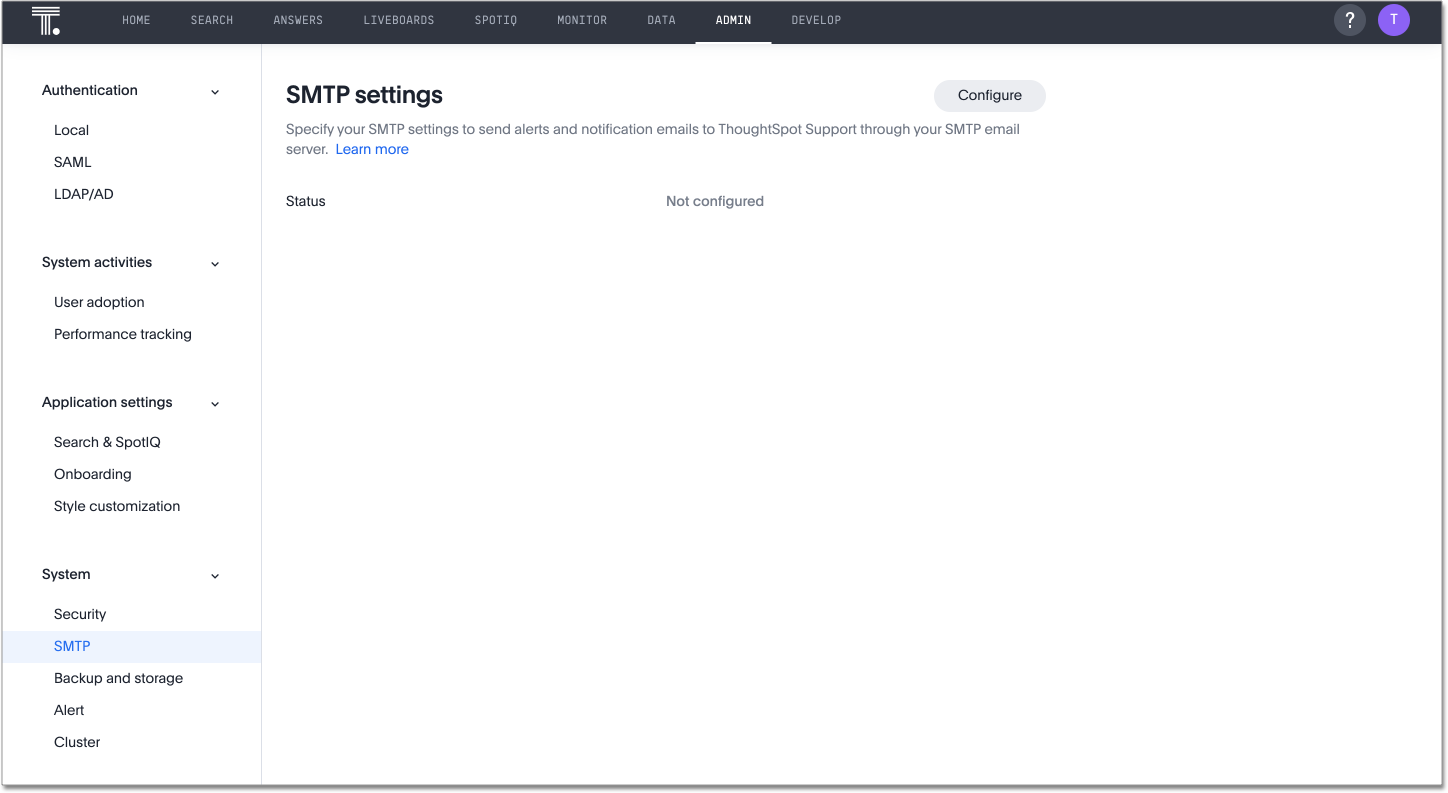Collapse the Authentication section
The height and width of the screenshot is (793, 1448).
[x=214, y=91]
